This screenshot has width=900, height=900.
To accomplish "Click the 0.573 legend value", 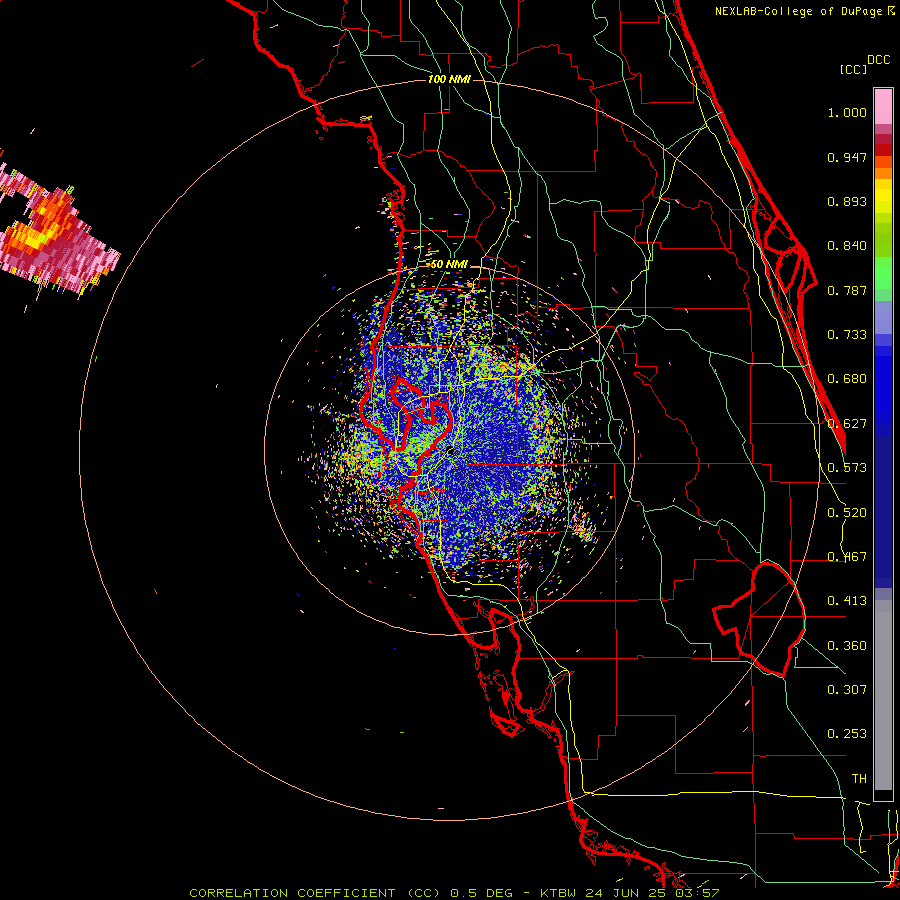I will click(847, 468).
